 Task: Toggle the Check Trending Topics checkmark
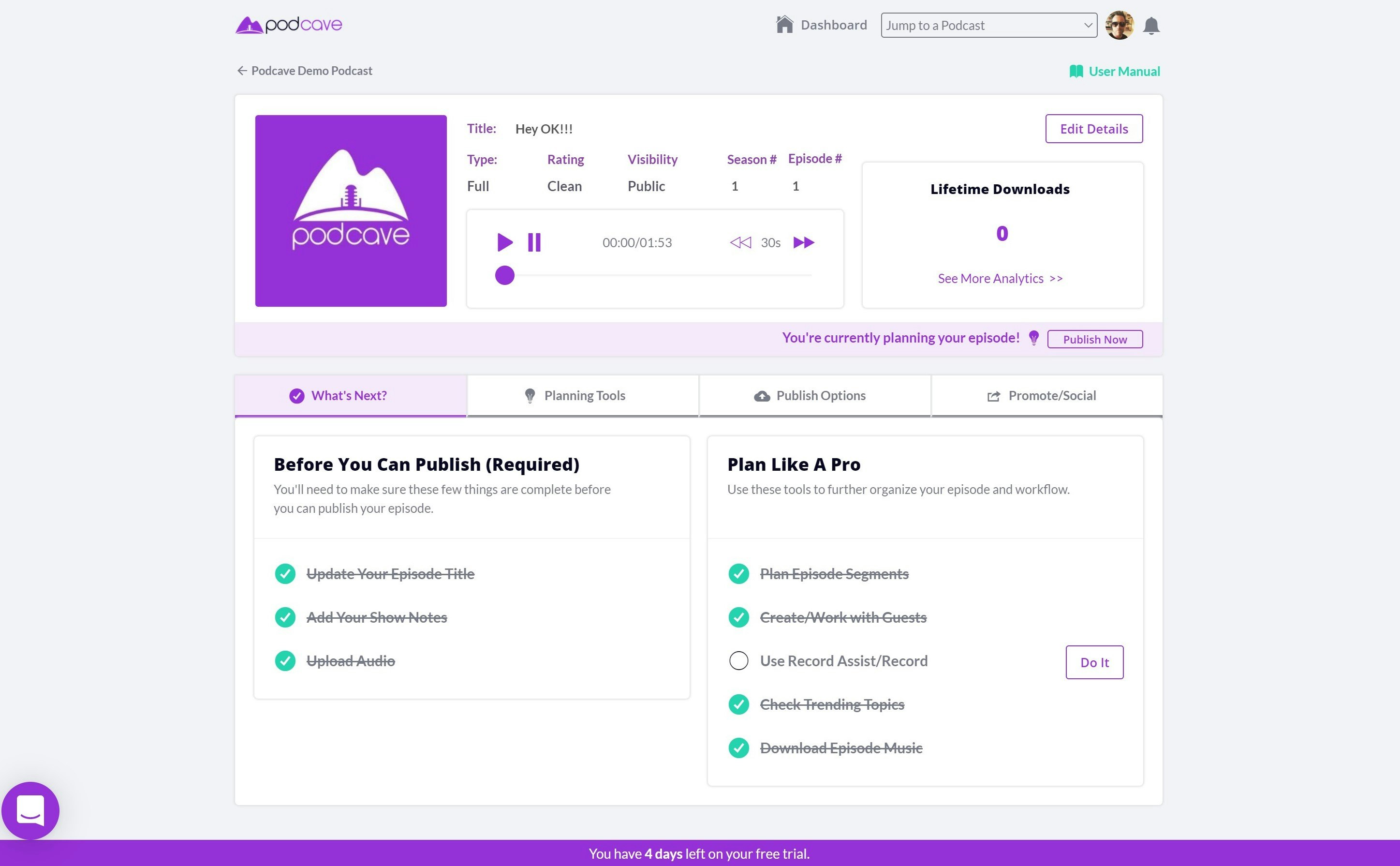click(738, 704)
